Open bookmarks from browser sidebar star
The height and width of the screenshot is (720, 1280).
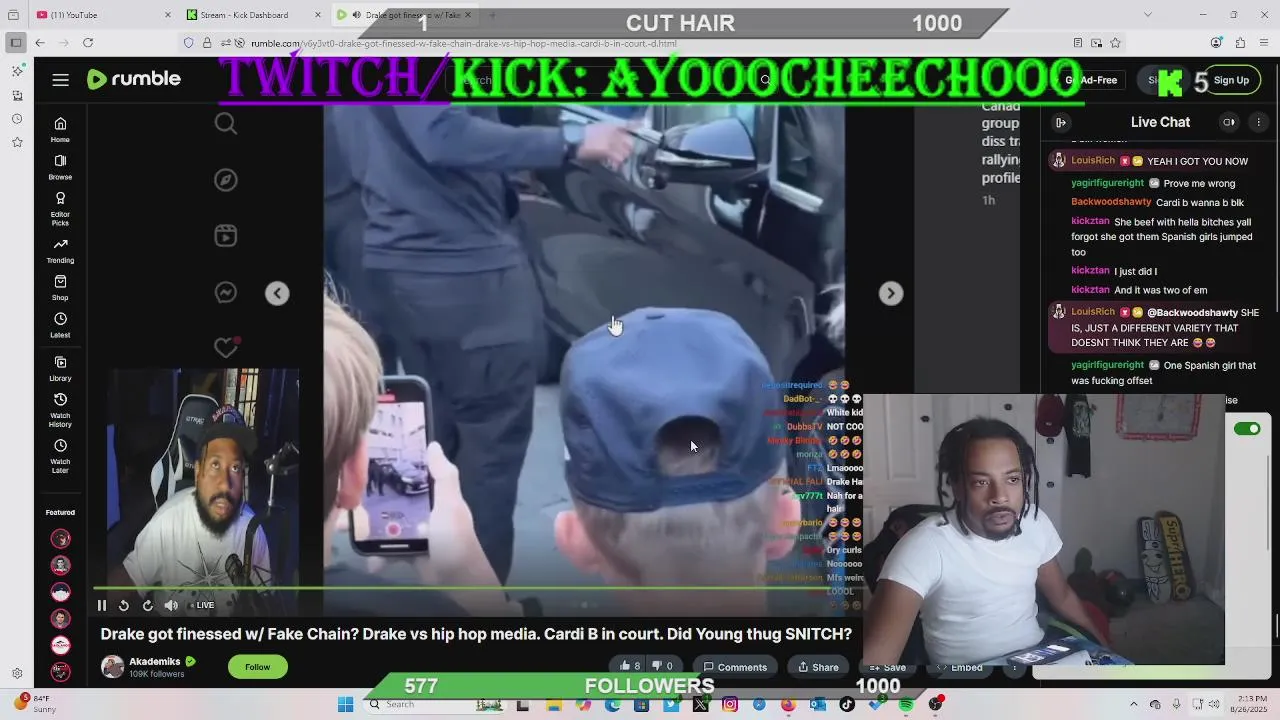point(17,142)
